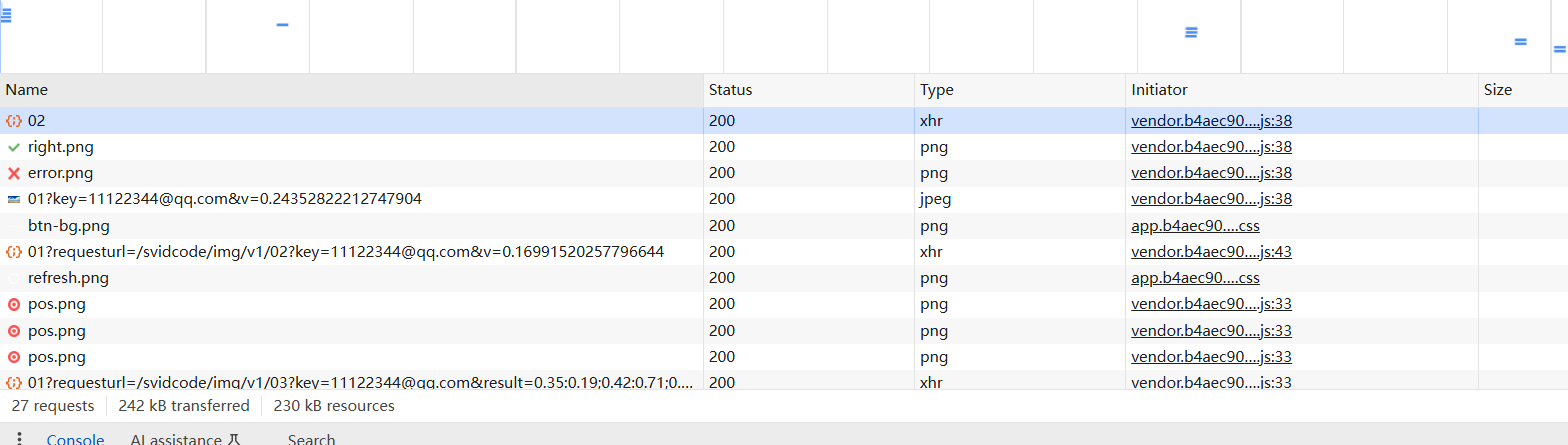Screen dimensions: 1568x445
Task: Open the drawer's three-dot more options menu
Action: pos(19,439)
